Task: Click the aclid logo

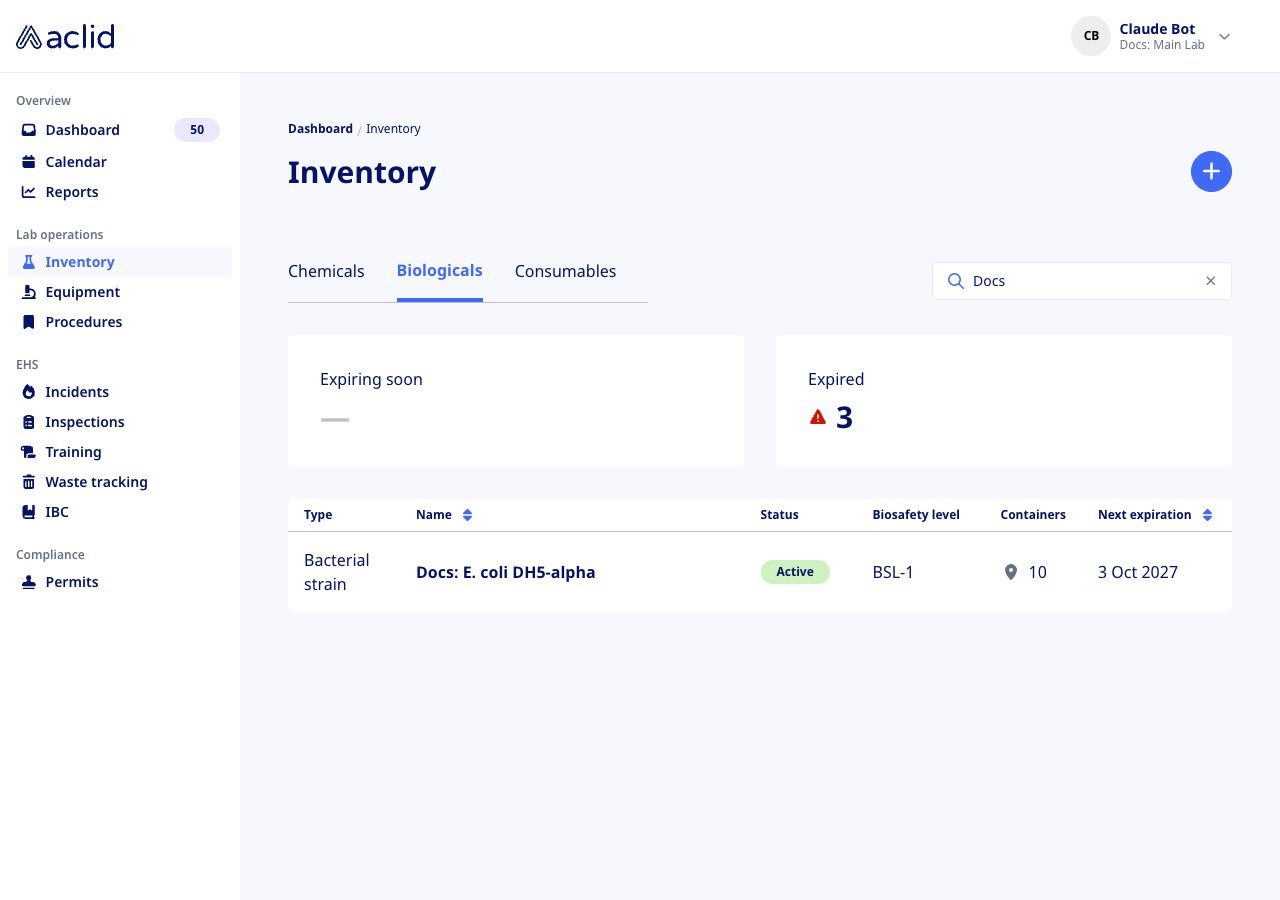Action: coord(65,37)
